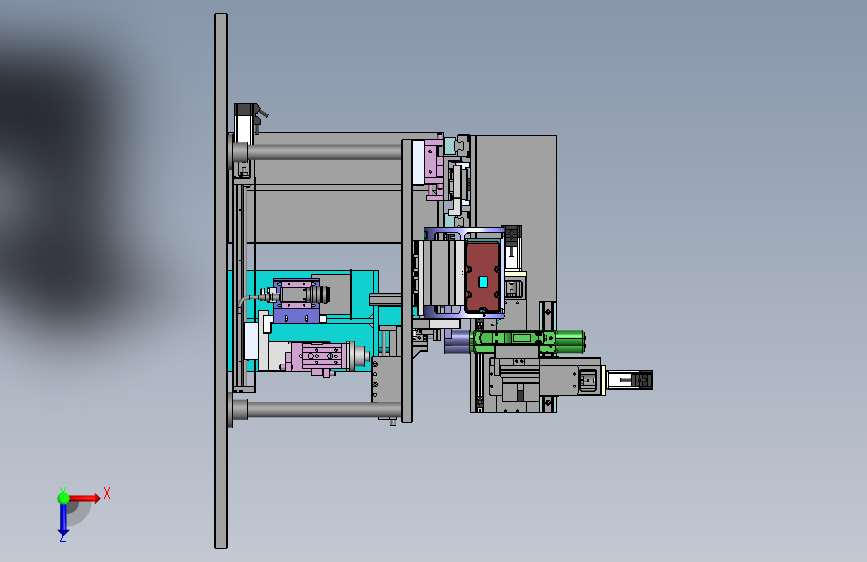
Task: Select the red-brown rectangular plate in the model
Action: [x=483, y=278]
